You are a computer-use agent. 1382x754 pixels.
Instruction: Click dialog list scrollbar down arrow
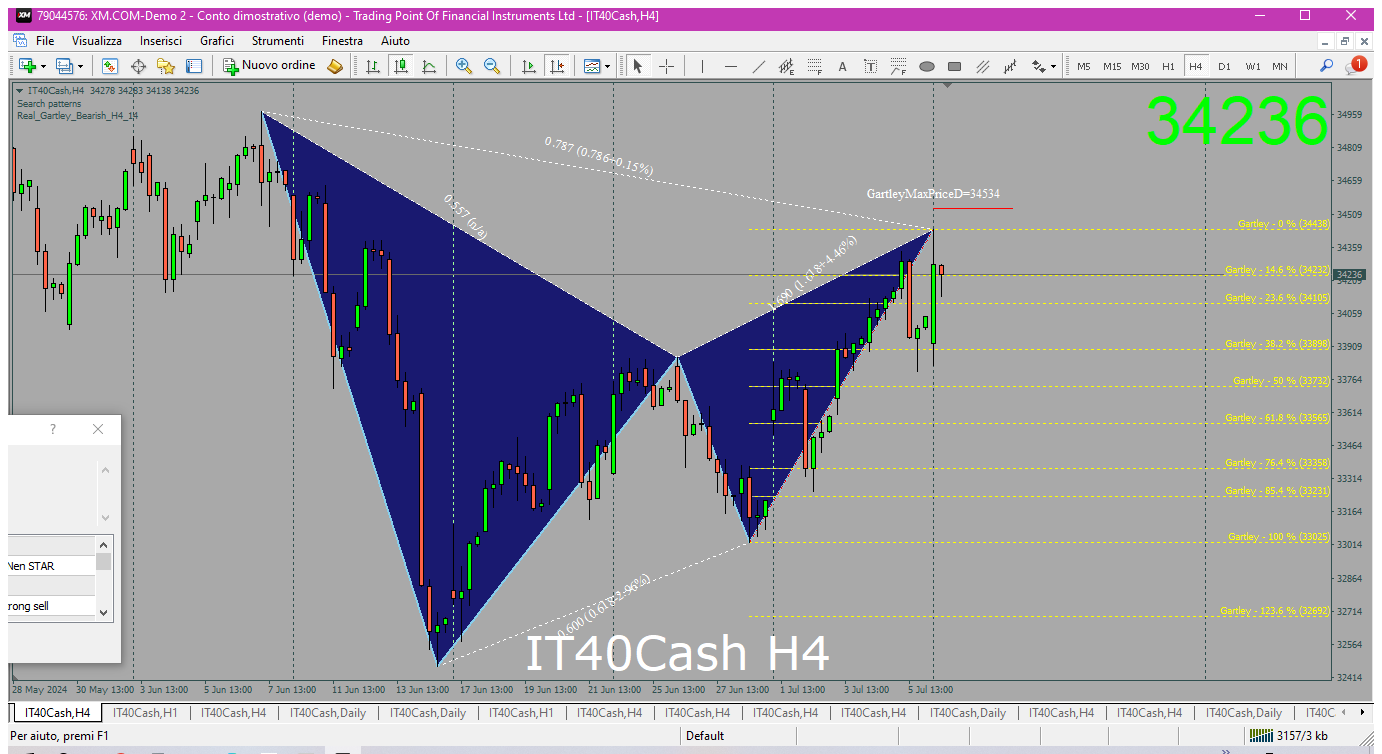coord(104,611)
